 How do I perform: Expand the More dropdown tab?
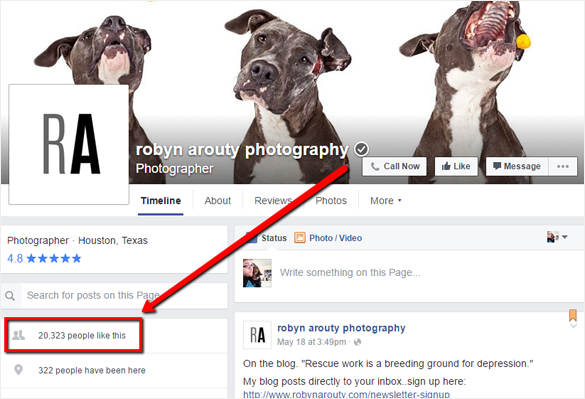pyautogui.click(x=385, y=201)
